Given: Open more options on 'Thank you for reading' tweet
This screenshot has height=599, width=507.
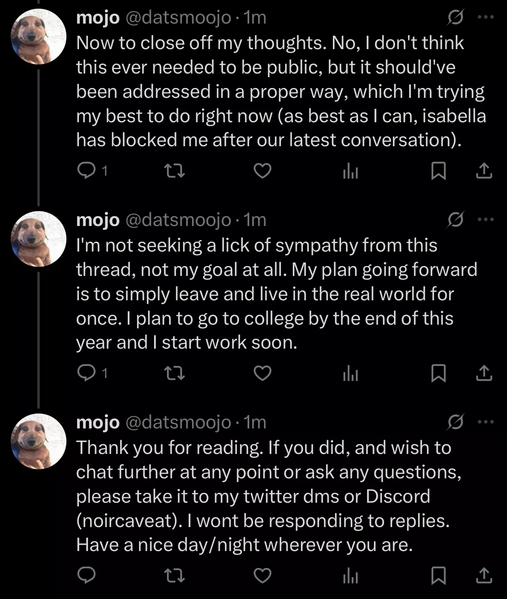Looking at the screenshot, I should tap(486, 422).
